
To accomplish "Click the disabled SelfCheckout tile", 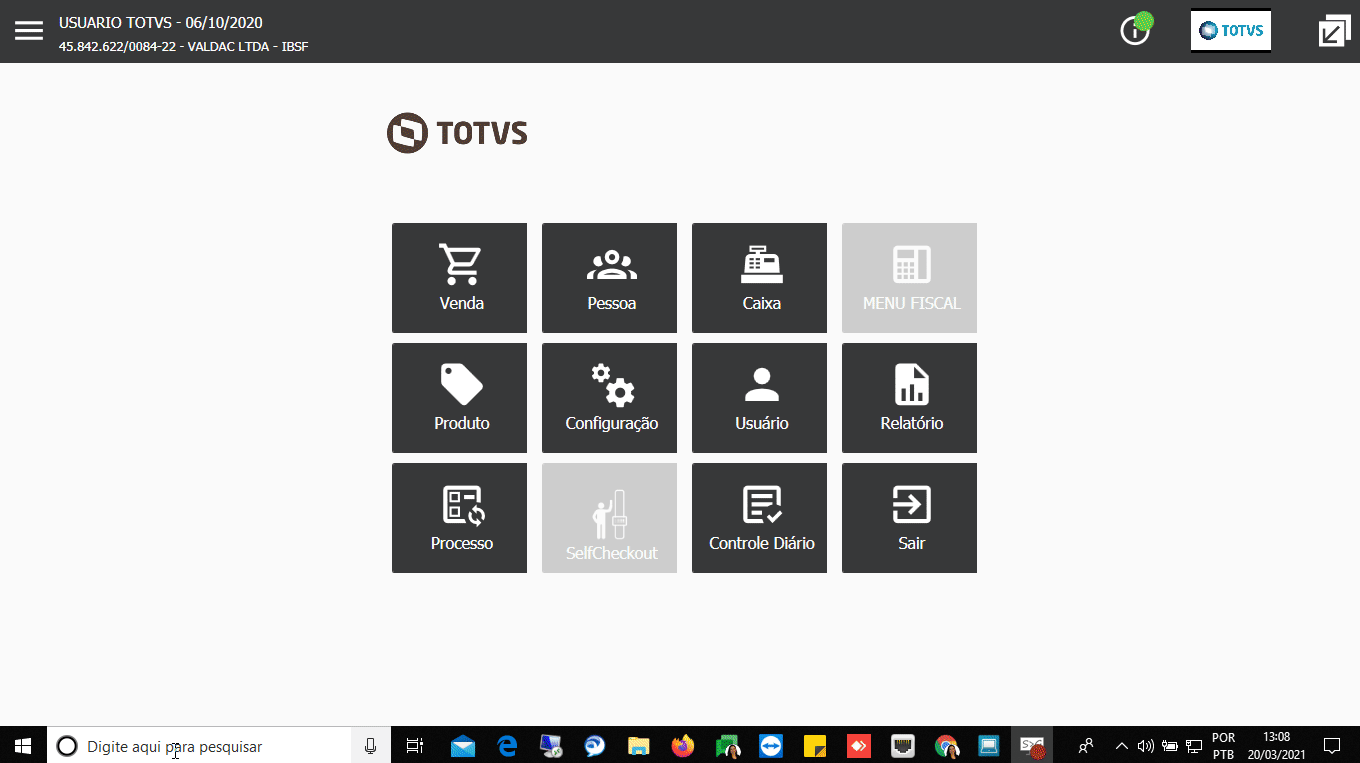I will tap(609, 518).
